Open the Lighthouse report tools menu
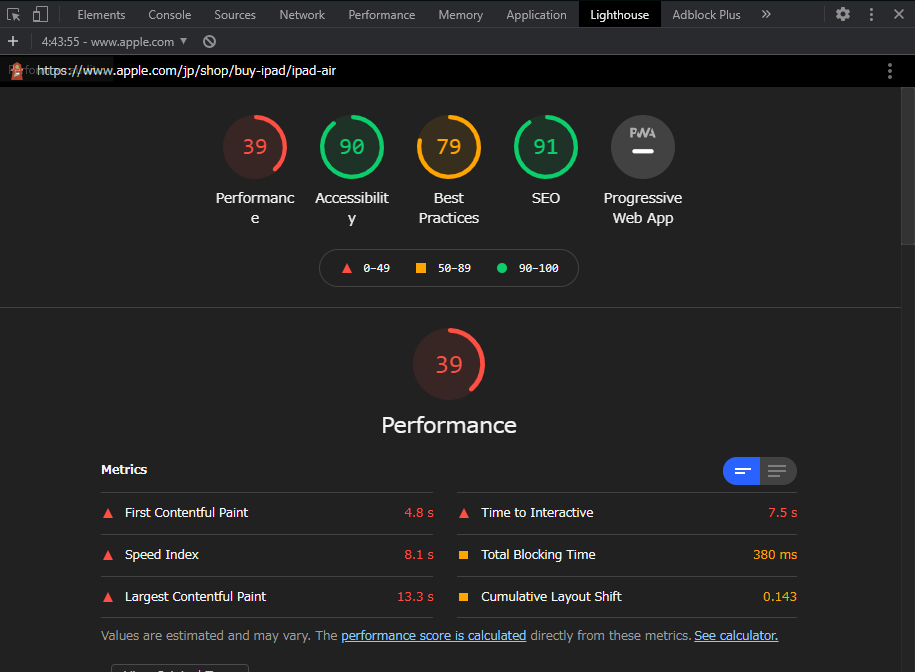Viewport: 915px width, 672px height. (x=889, y=71)
